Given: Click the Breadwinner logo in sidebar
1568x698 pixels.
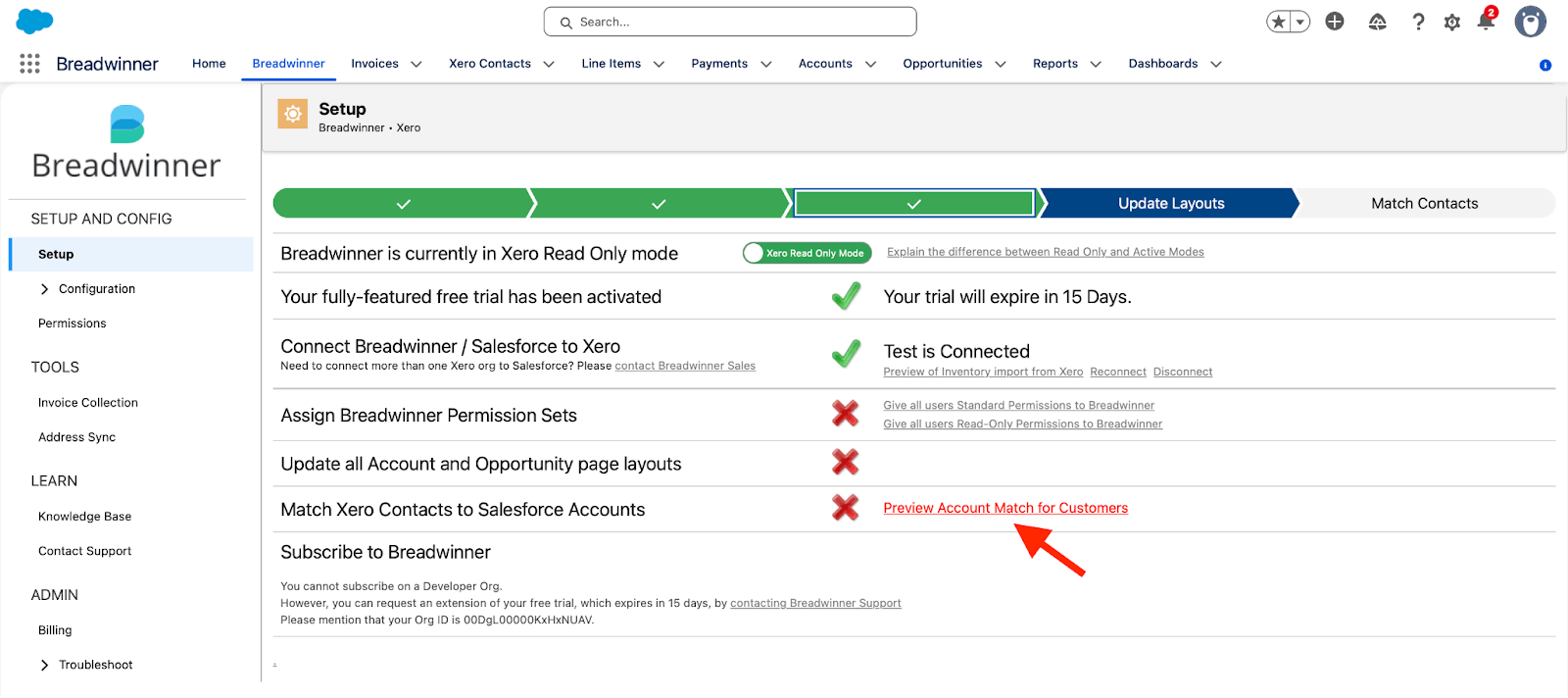Looking at the screenshot, I should point(126,143).
